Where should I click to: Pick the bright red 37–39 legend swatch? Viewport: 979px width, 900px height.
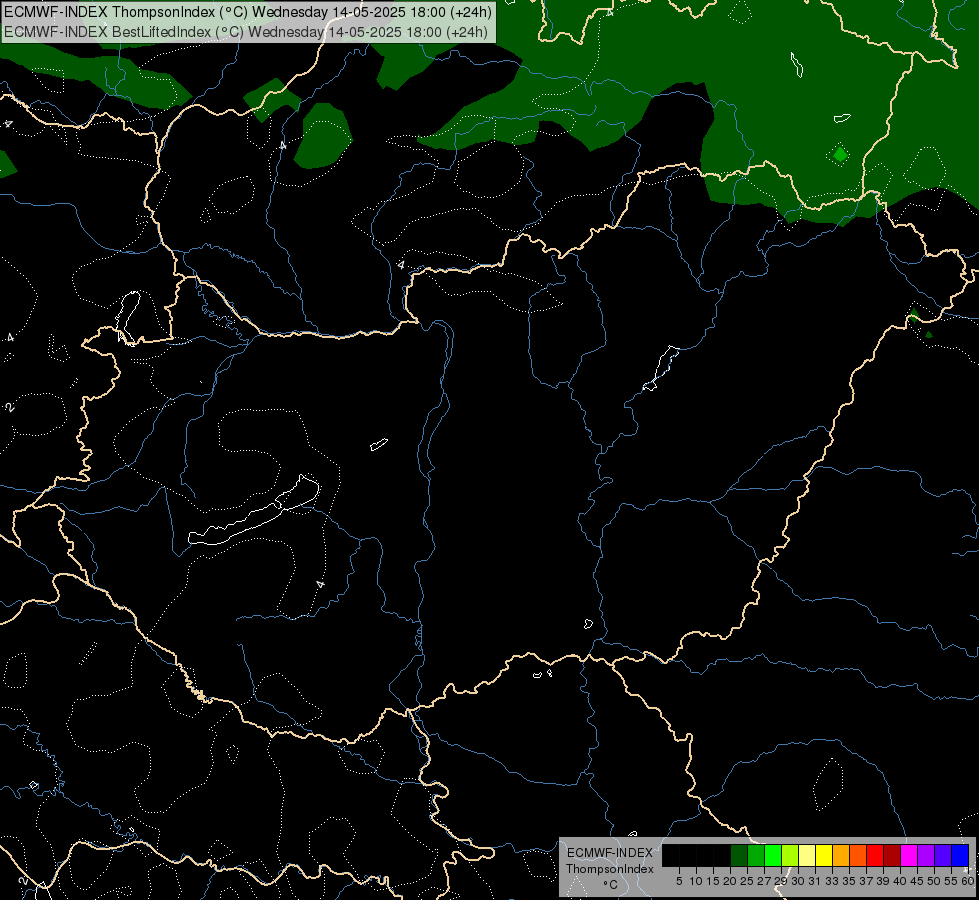(875, 855)
